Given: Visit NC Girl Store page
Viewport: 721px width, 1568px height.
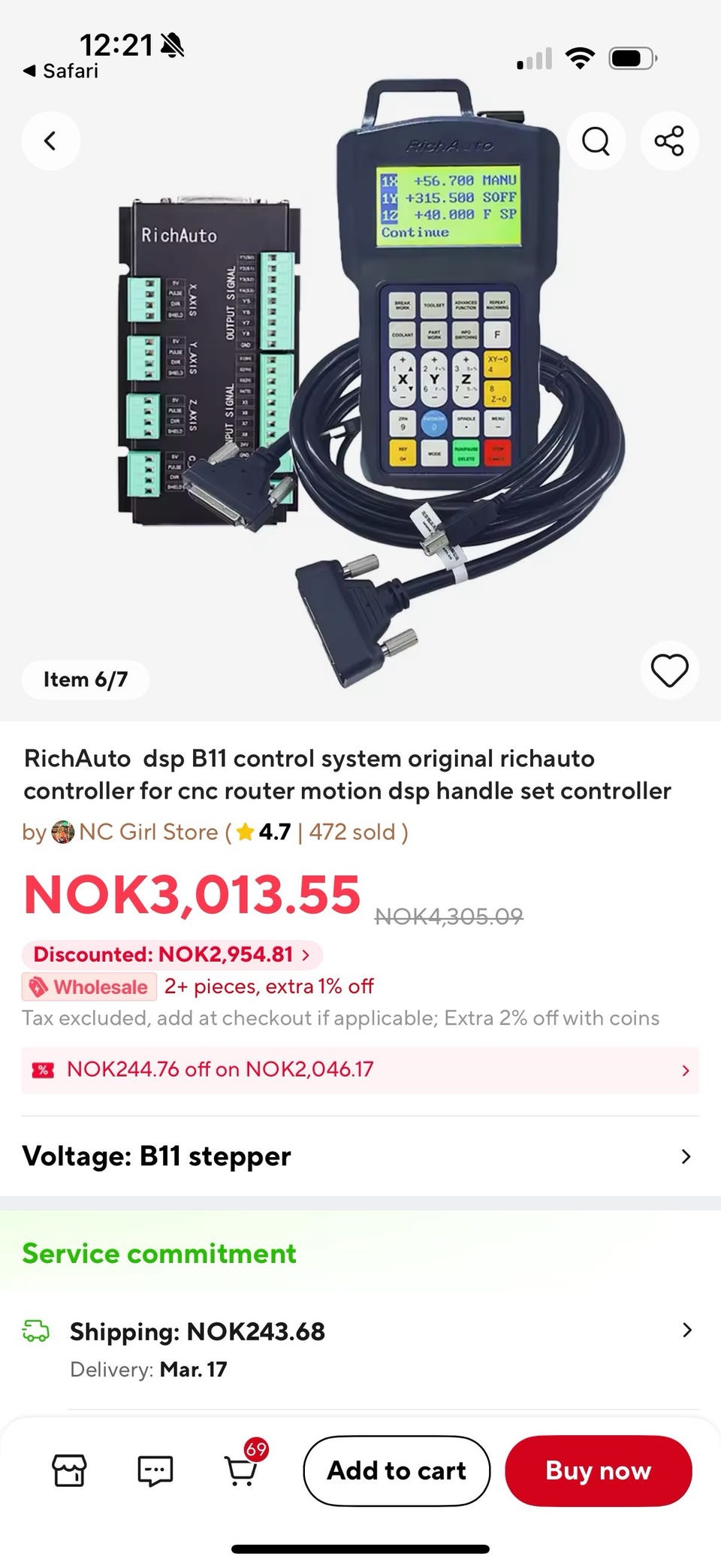Looking at the screenshot, I should pyautogui.click(x=148, y=832).
